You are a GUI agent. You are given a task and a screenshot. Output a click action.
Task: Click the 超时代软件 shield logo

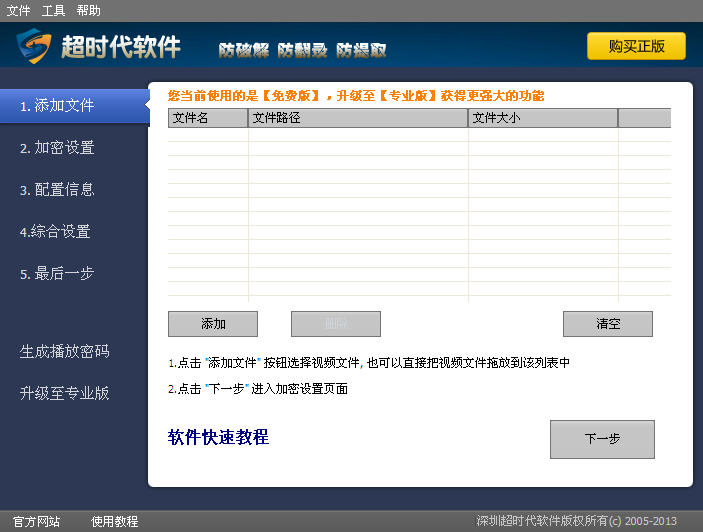pos(34,46)
